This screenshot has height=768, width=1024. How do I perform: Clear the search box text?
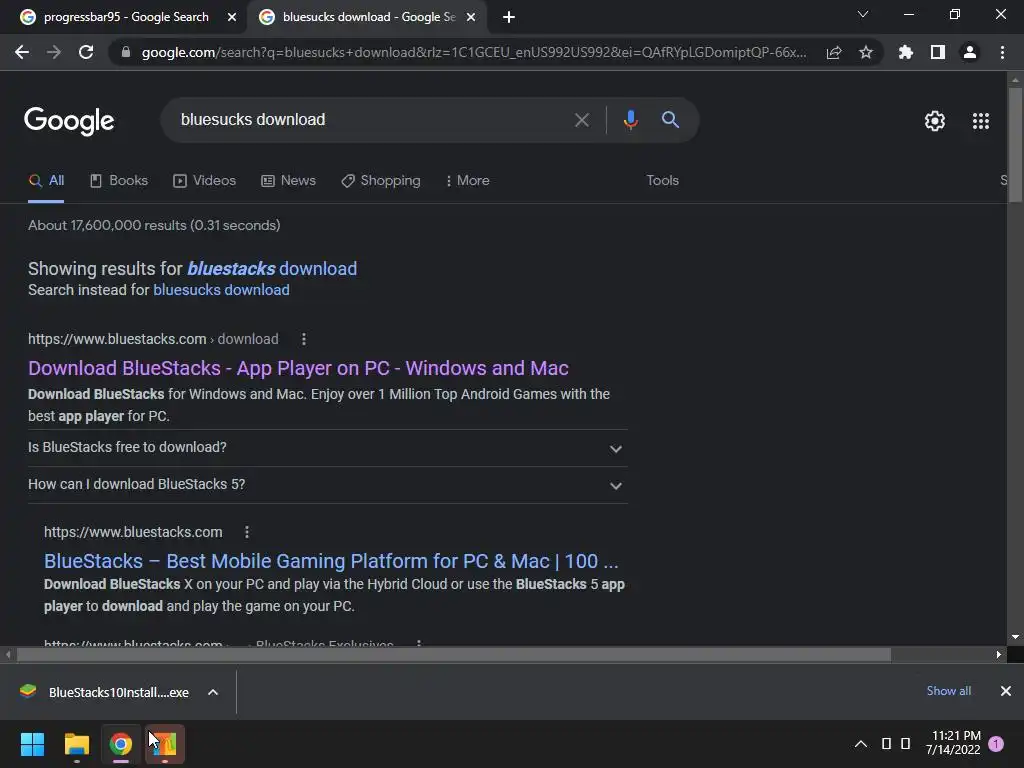(x=581, y=120)
